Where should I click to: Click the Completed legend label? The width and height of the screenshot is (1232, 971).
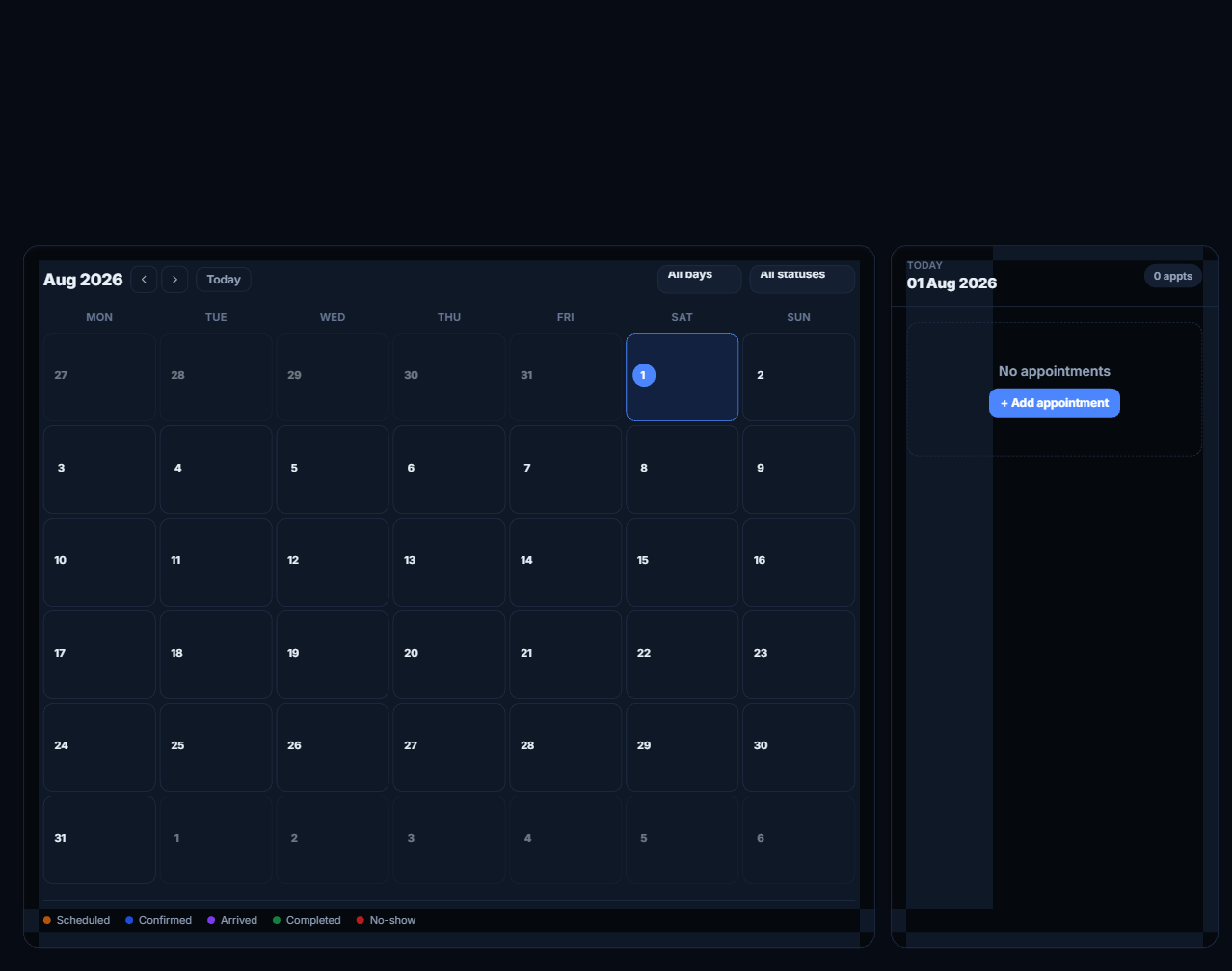(313, 920)
